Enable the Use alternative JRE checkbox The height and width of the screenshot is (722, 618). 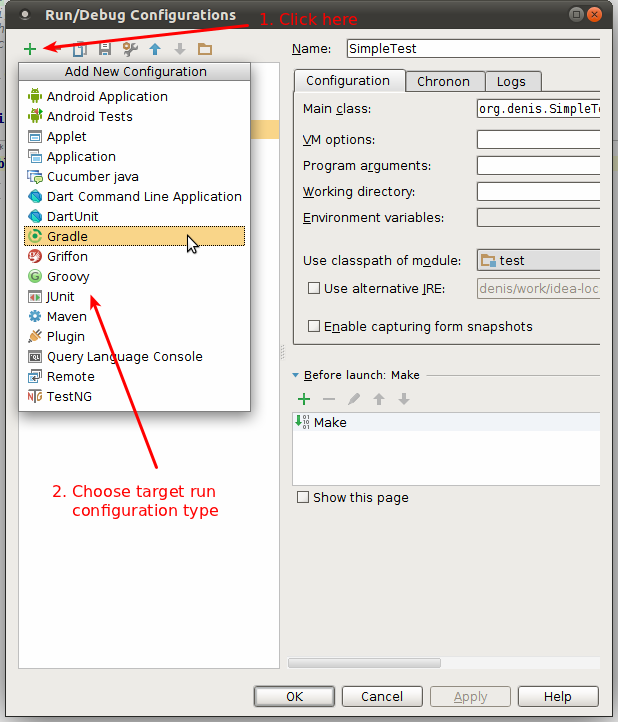[x=315, y=289]
